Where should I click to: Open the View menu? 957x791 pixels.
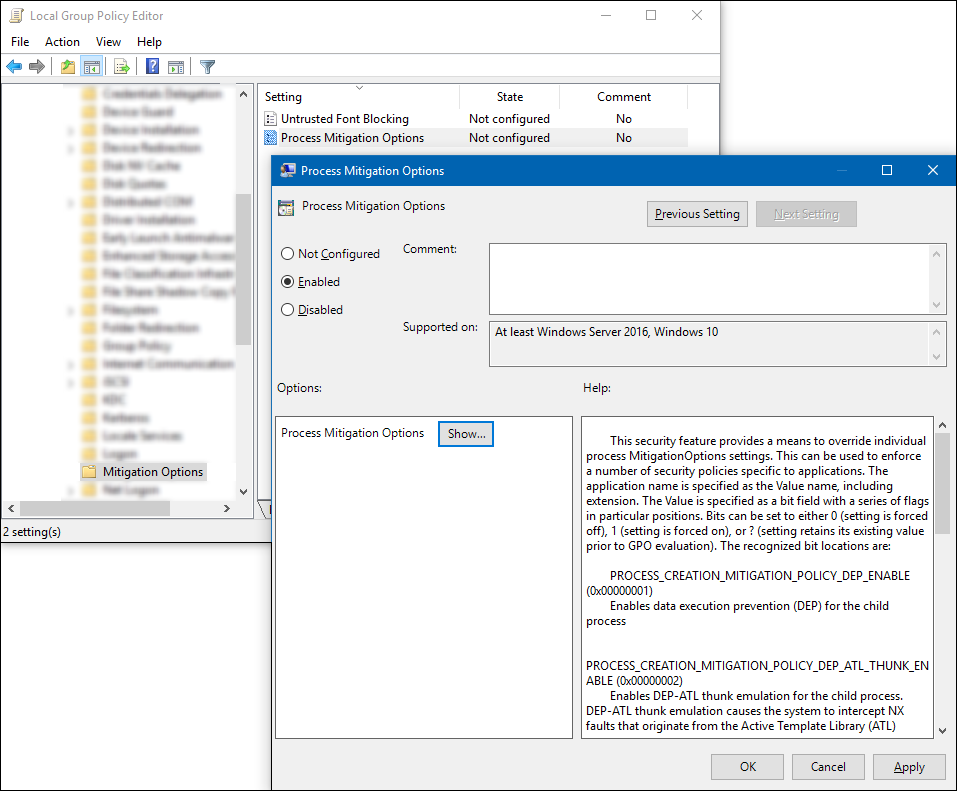pyautogui.click(x=108, y=42)
